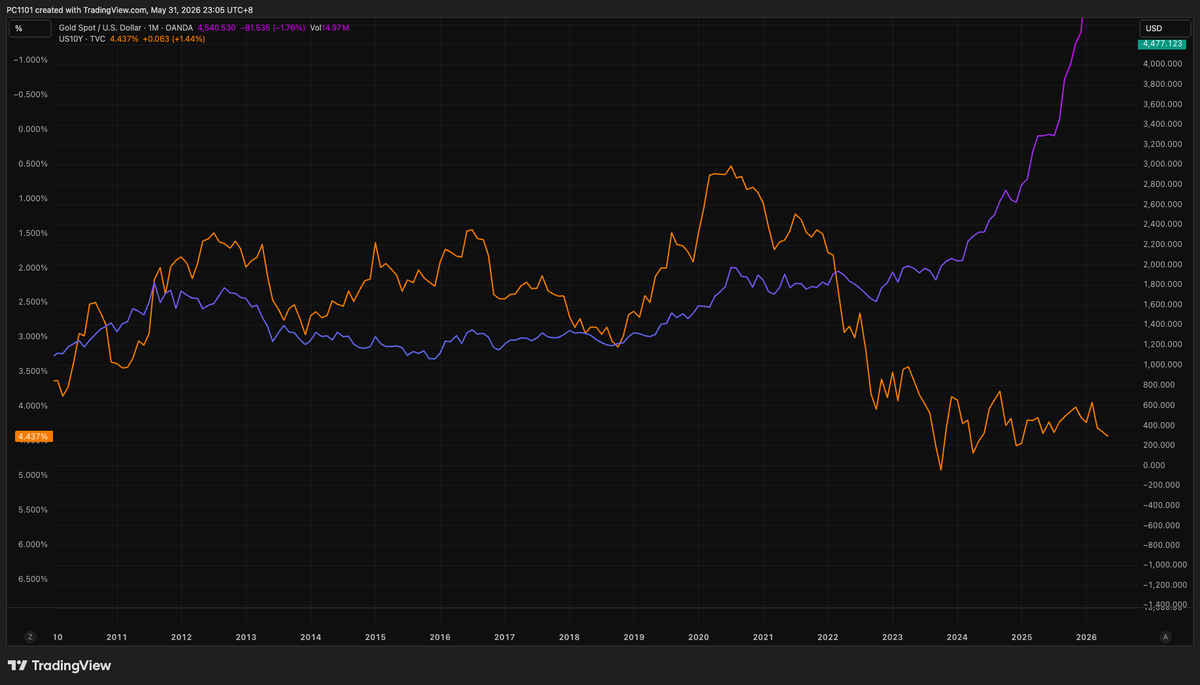The height and width of the screenshot is (685, 1200).
Task: Click the Vol 14.97 M value
Action: pos(329,28)
